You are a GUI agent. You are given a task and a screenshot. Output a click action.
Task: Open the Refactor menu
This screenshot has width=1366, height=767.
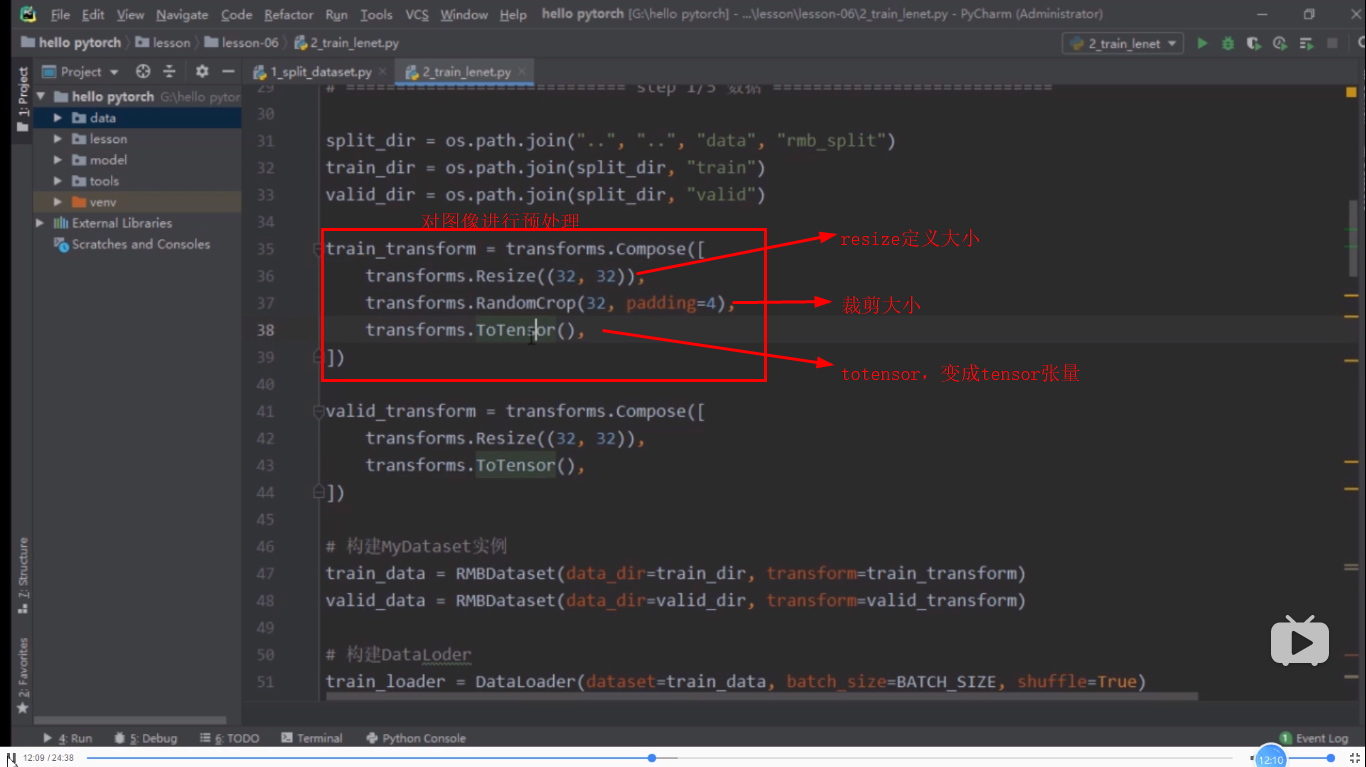tap(289, 15)
